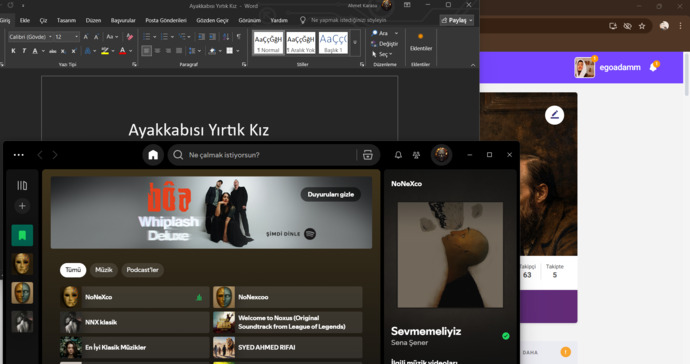
Task: Expand Spotify library sidebar
Action: click(x=22, y=185)
